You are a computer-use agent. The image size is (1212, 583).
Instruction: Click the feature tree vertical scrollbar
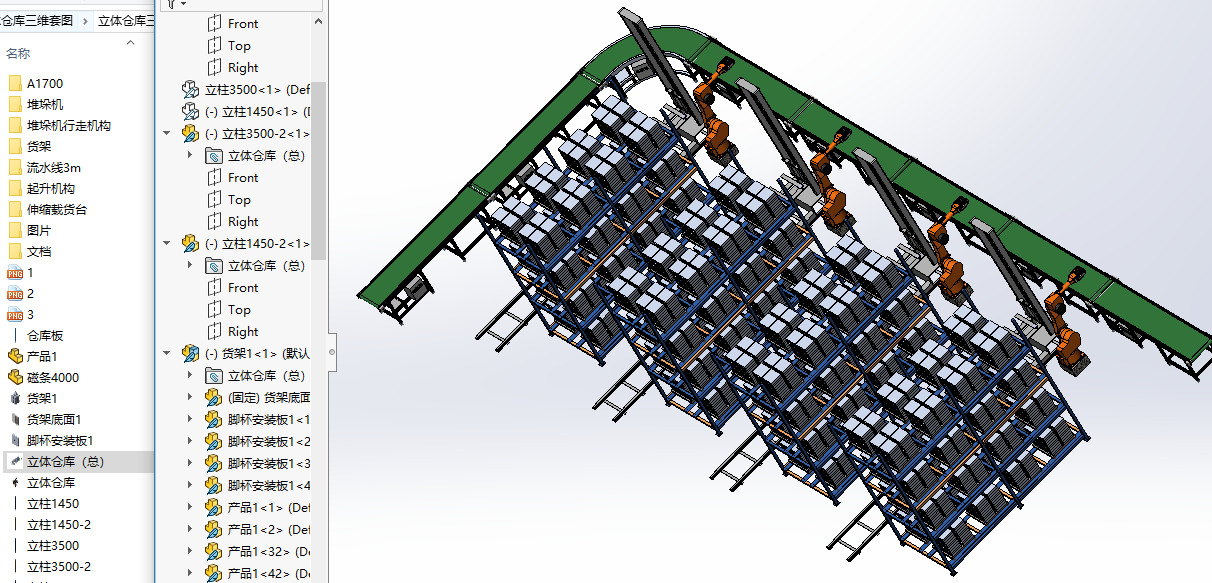point(319,170)
